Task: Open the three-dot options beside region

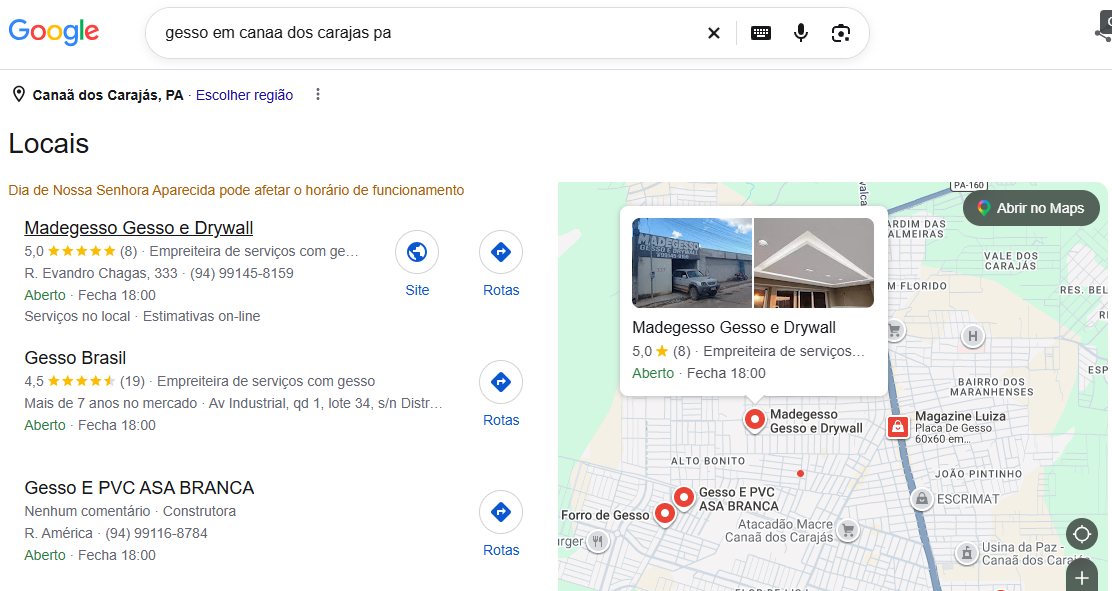Action: [x=318, y=94]
